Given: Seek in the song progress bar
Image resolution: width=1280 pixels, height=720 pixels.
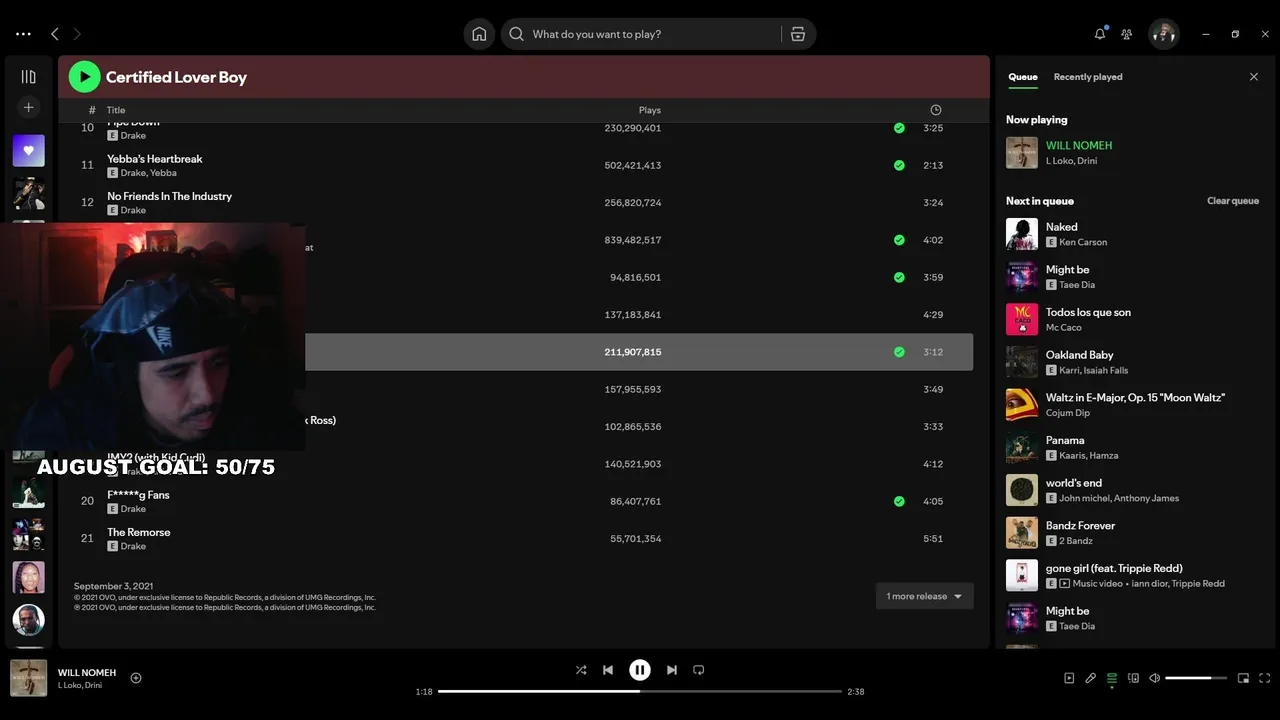Looking at the screenshot, I should pos(640,691).
